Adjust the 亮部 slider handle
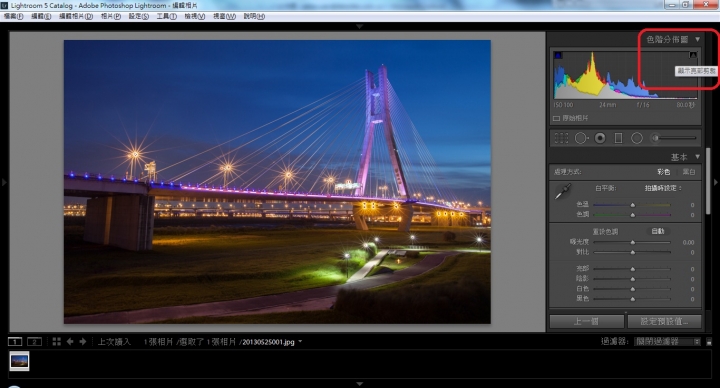This screenshot has height=388, width=720. pyautogui.click(x=633, y=269)
